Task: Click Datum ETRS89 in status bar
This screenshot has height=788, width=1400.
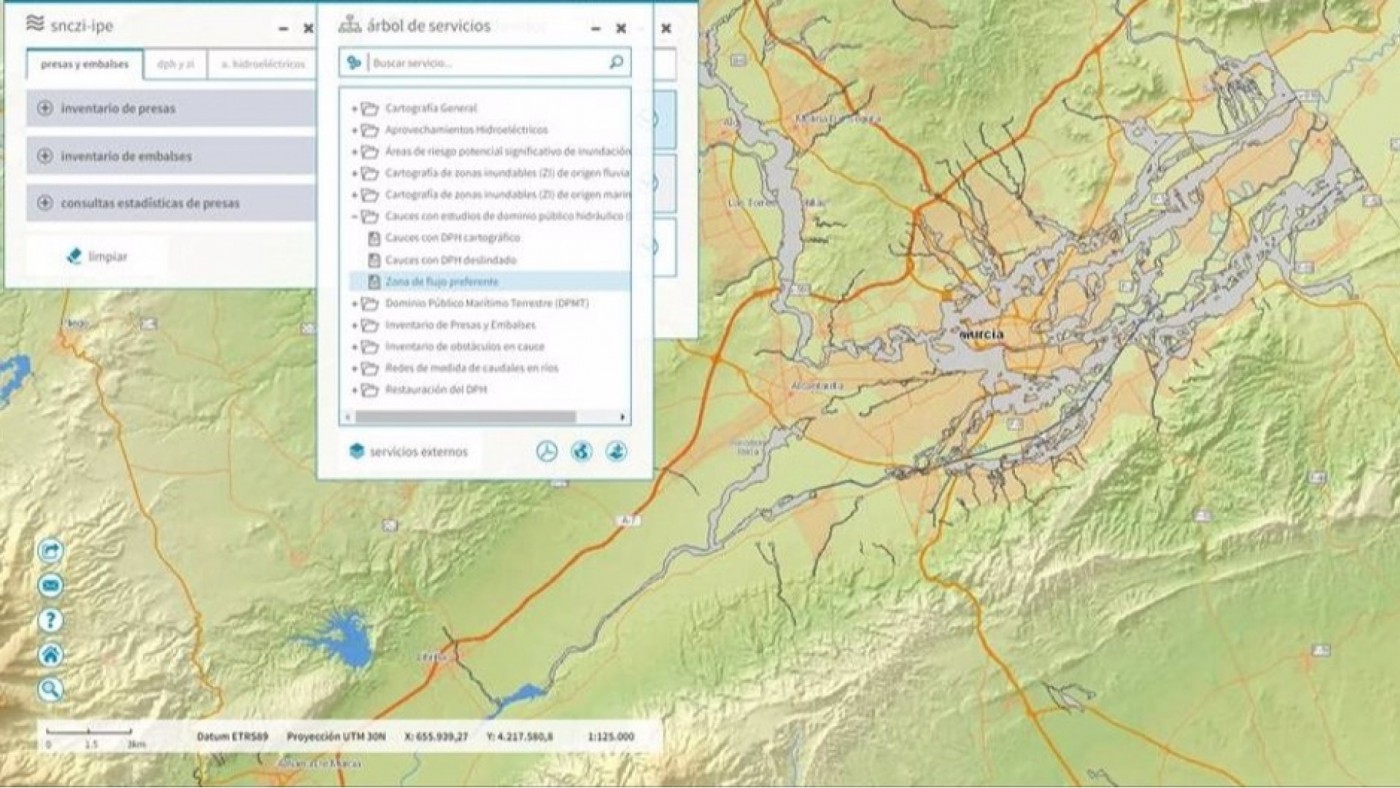Action: [x=231, y=736]
